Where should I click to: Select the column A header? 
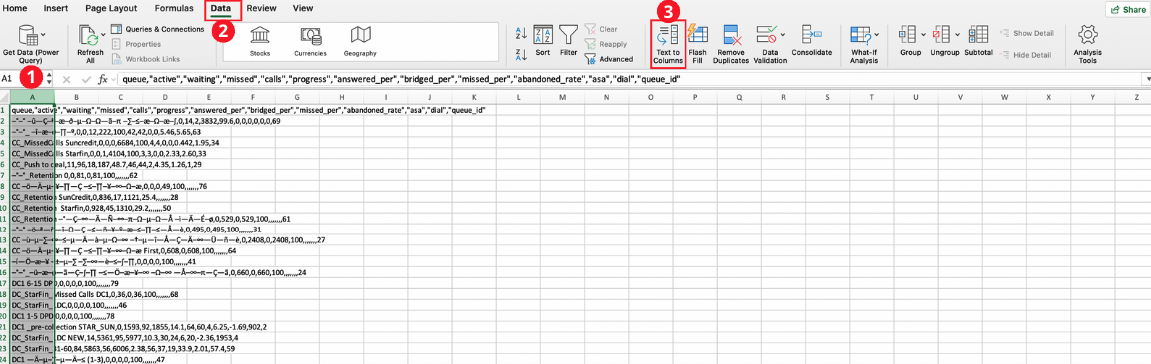(32, 97)
